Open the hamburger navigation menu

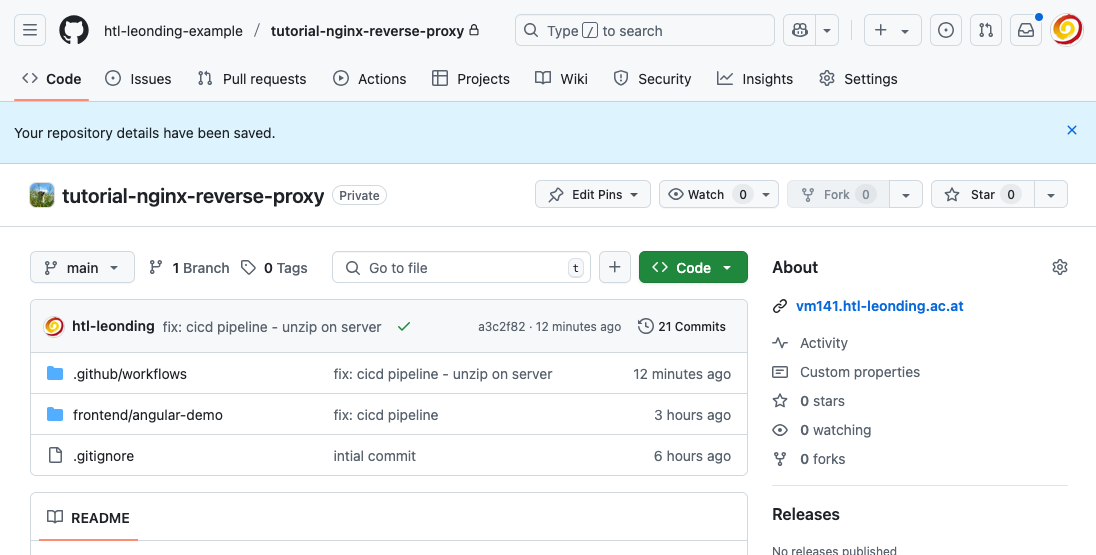30,31
